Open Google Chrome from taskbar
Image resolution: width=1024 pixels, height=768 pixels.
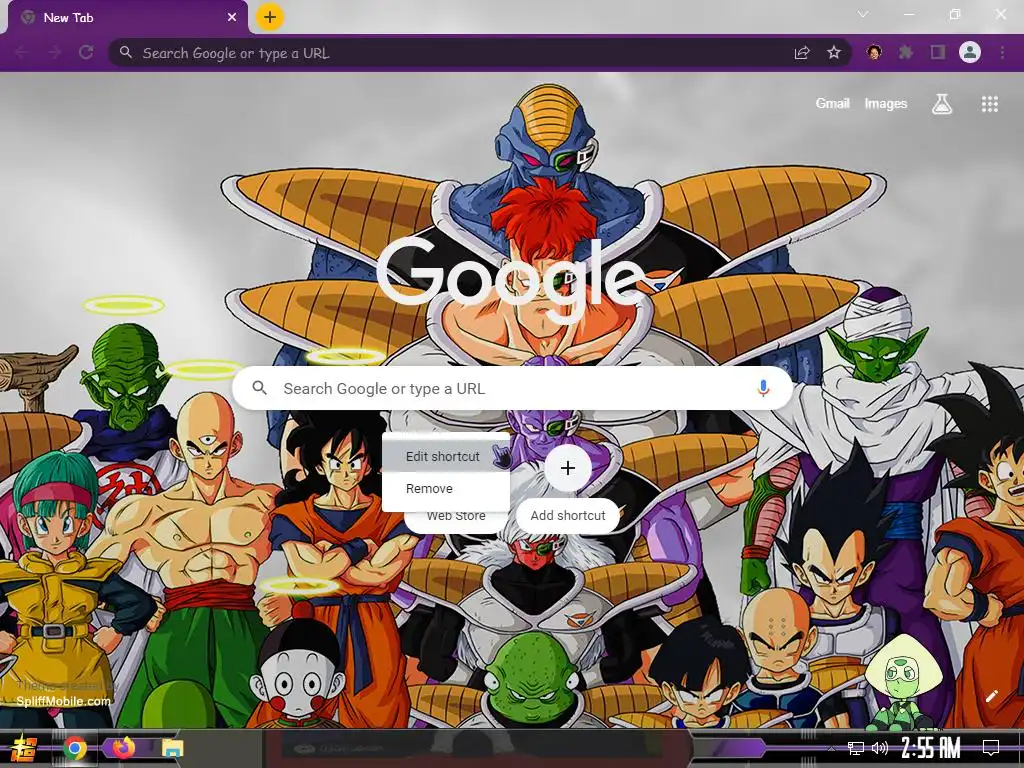(x=75, y=748)
